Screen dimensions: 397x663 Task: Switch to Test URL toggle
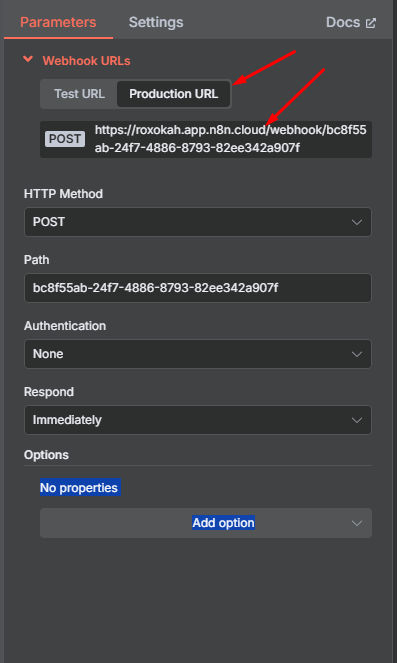(79, 93)
